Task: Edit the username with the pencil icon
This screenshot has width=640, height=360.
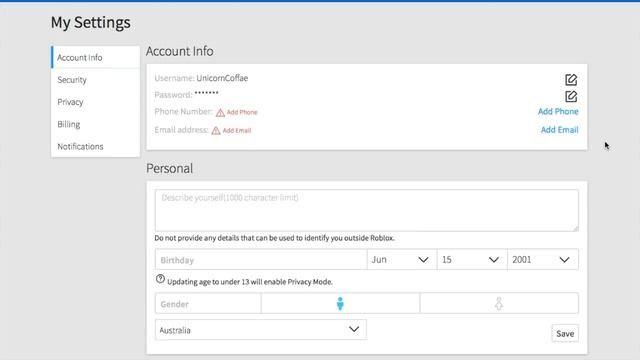Action: (x=571, y=80)
